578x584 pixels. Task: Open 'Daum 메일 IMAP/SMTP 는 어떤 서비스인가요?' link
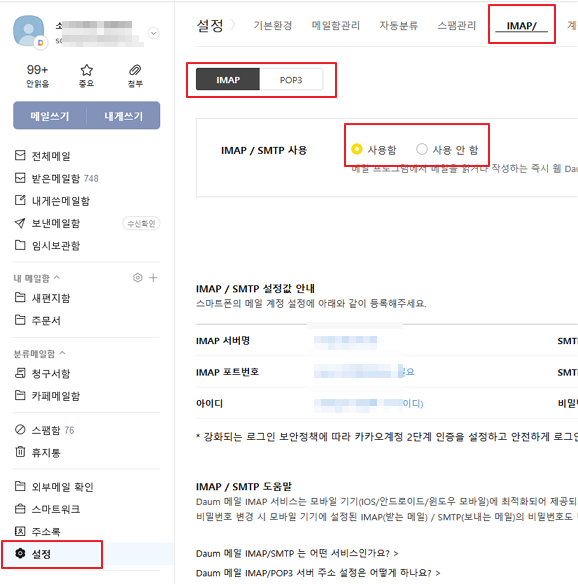click(x=297, y=553)
